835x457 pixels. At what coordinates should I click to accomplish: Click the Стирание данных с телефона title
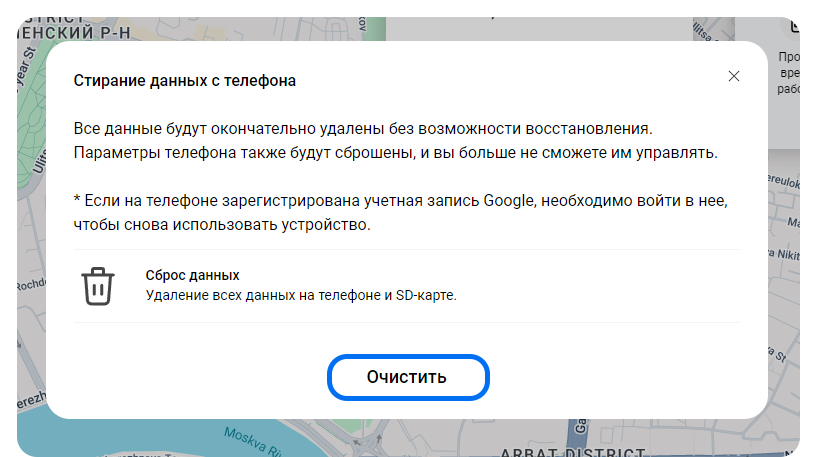[x=185, y=80]
